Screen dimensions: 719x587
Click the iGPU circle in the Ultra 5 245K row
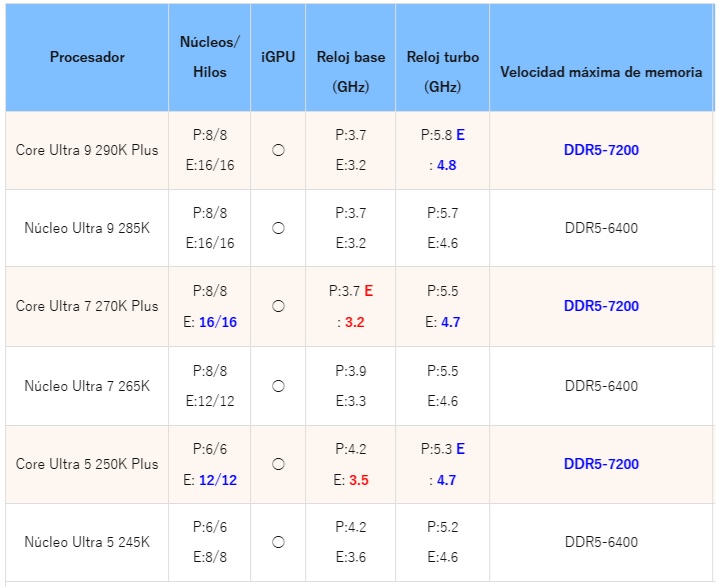click(x=278, y=542)
